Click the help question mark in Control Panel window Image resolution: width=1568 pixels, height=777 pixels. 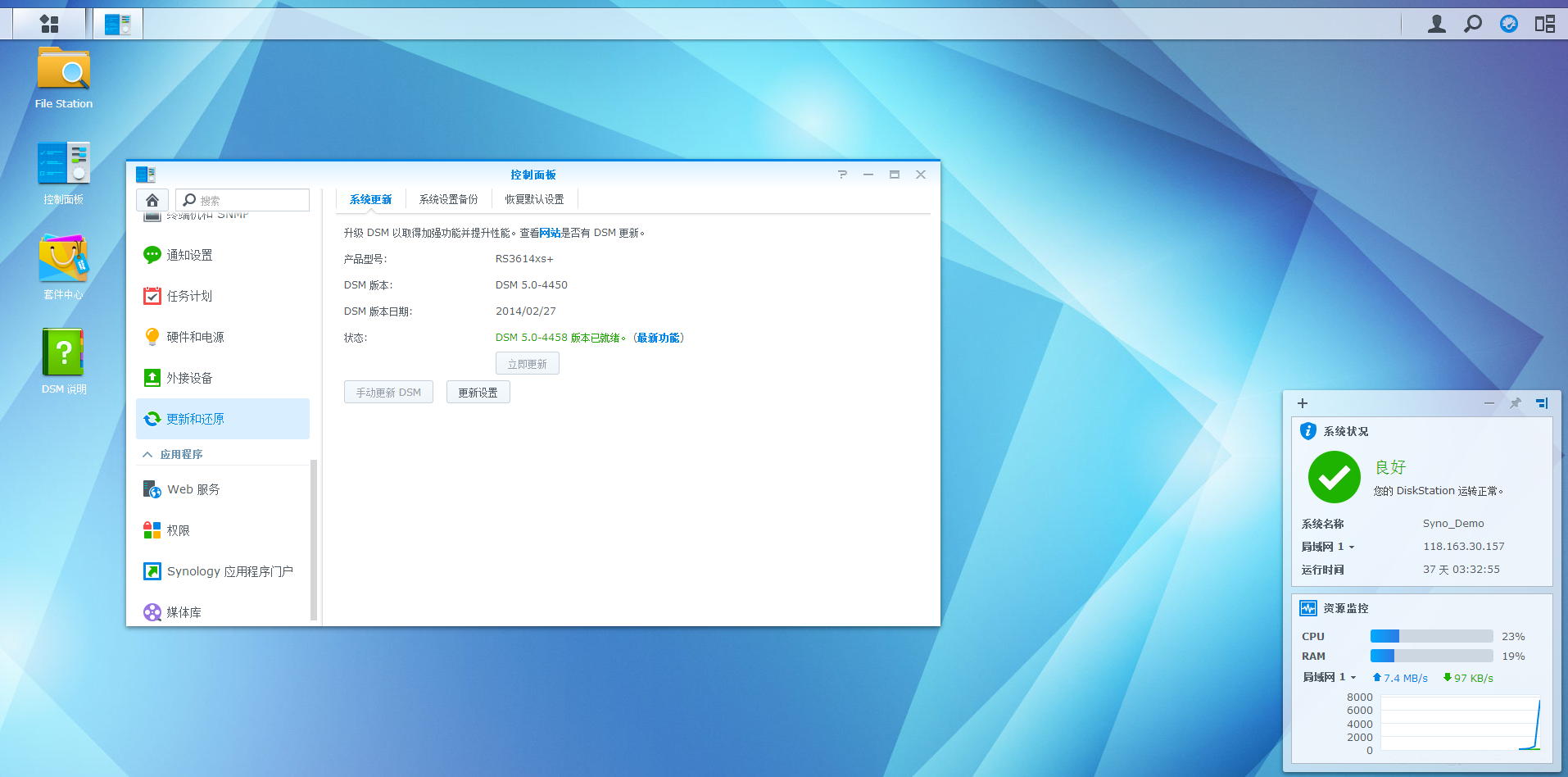(x=842, y=174)
